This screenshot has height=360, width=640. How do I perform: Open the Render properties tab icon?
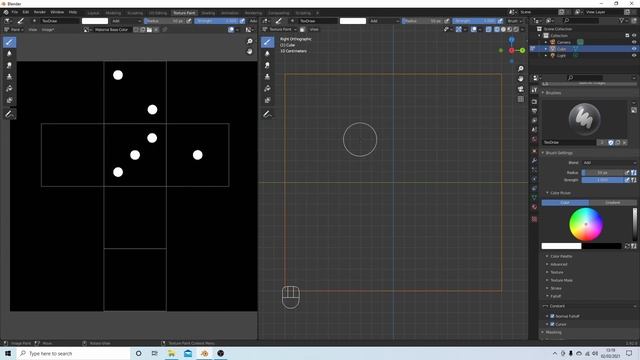point(534,102)
